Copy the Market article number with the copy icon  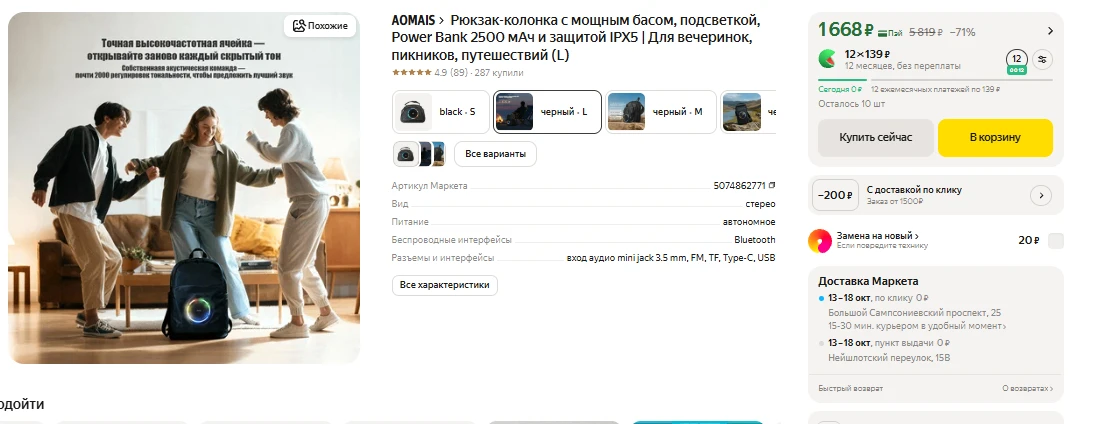pyautogui.click(x=772, y=186)
